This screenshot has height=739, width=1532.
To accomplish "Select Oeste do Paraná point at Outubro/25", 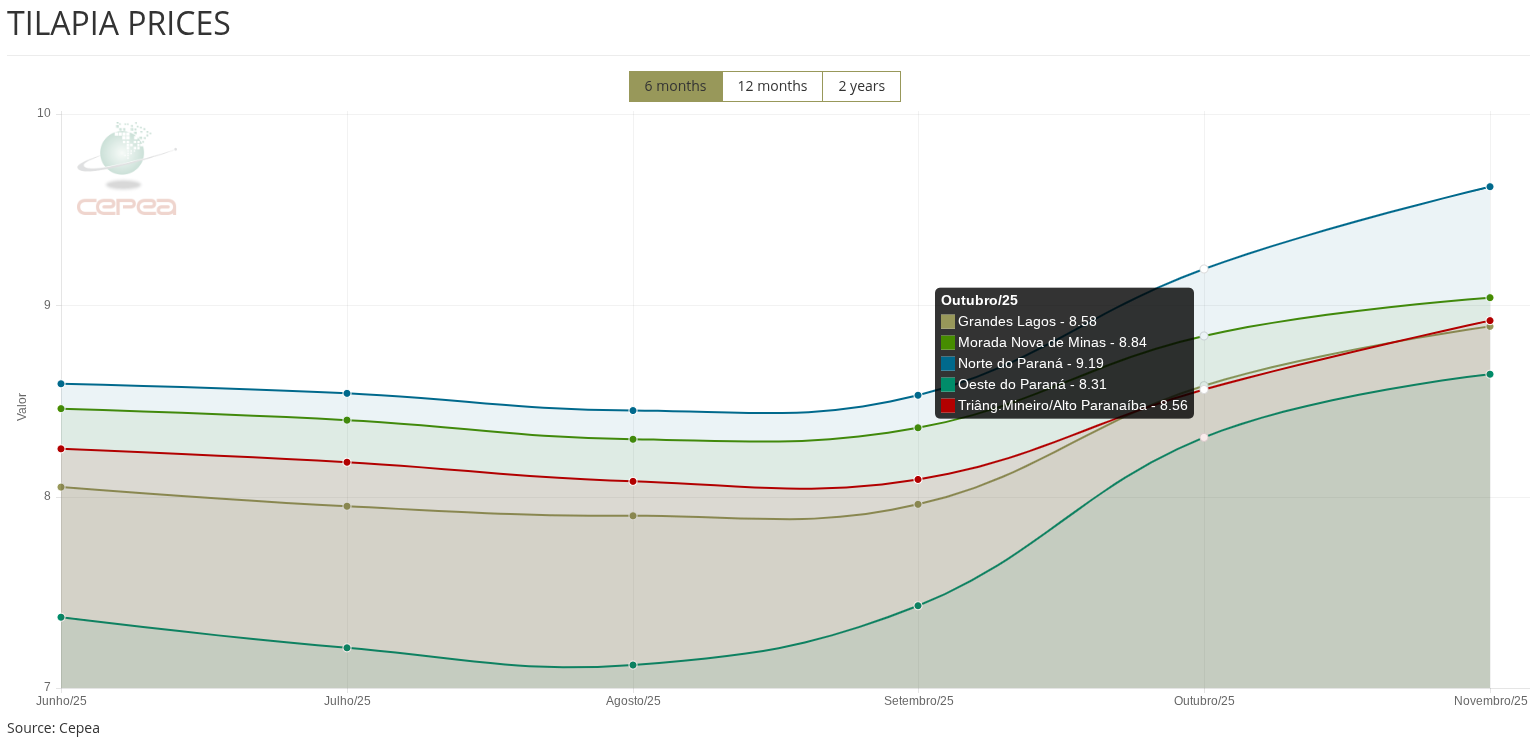I will pos(1204,437).
